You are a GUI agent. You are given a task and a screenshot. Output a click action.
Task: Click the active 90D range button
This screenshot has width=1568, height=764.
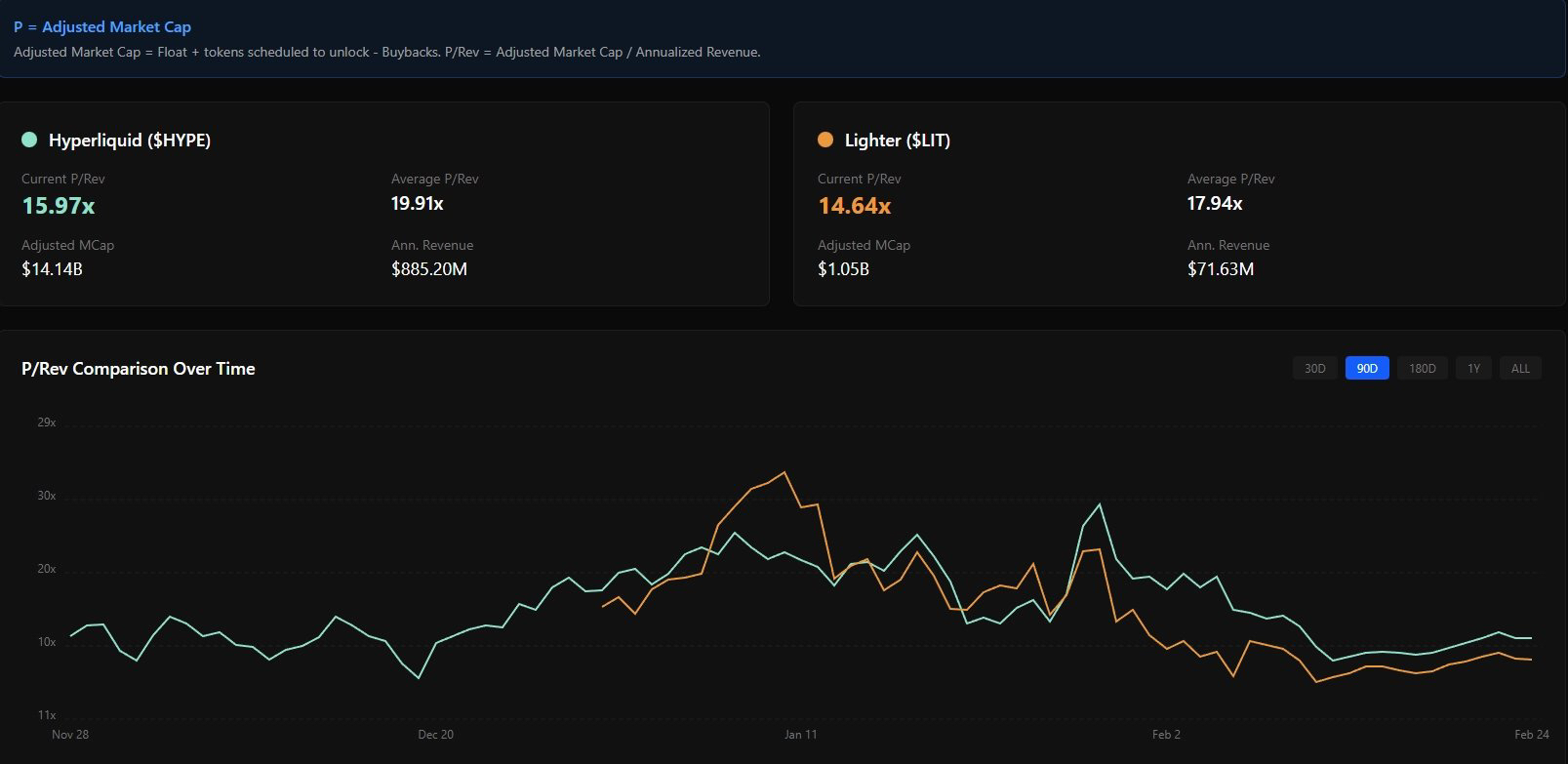[1366, 368]
